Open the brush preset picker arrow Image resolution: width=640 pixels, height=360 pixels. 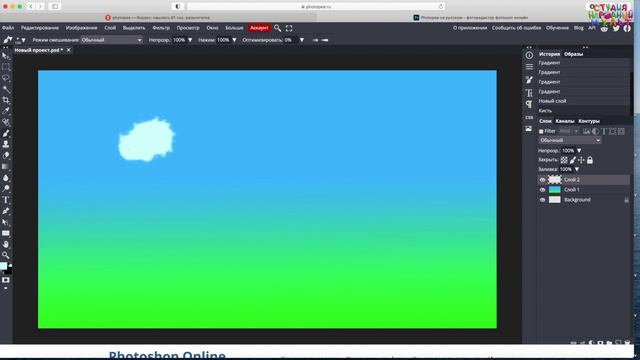click(24, 40)
